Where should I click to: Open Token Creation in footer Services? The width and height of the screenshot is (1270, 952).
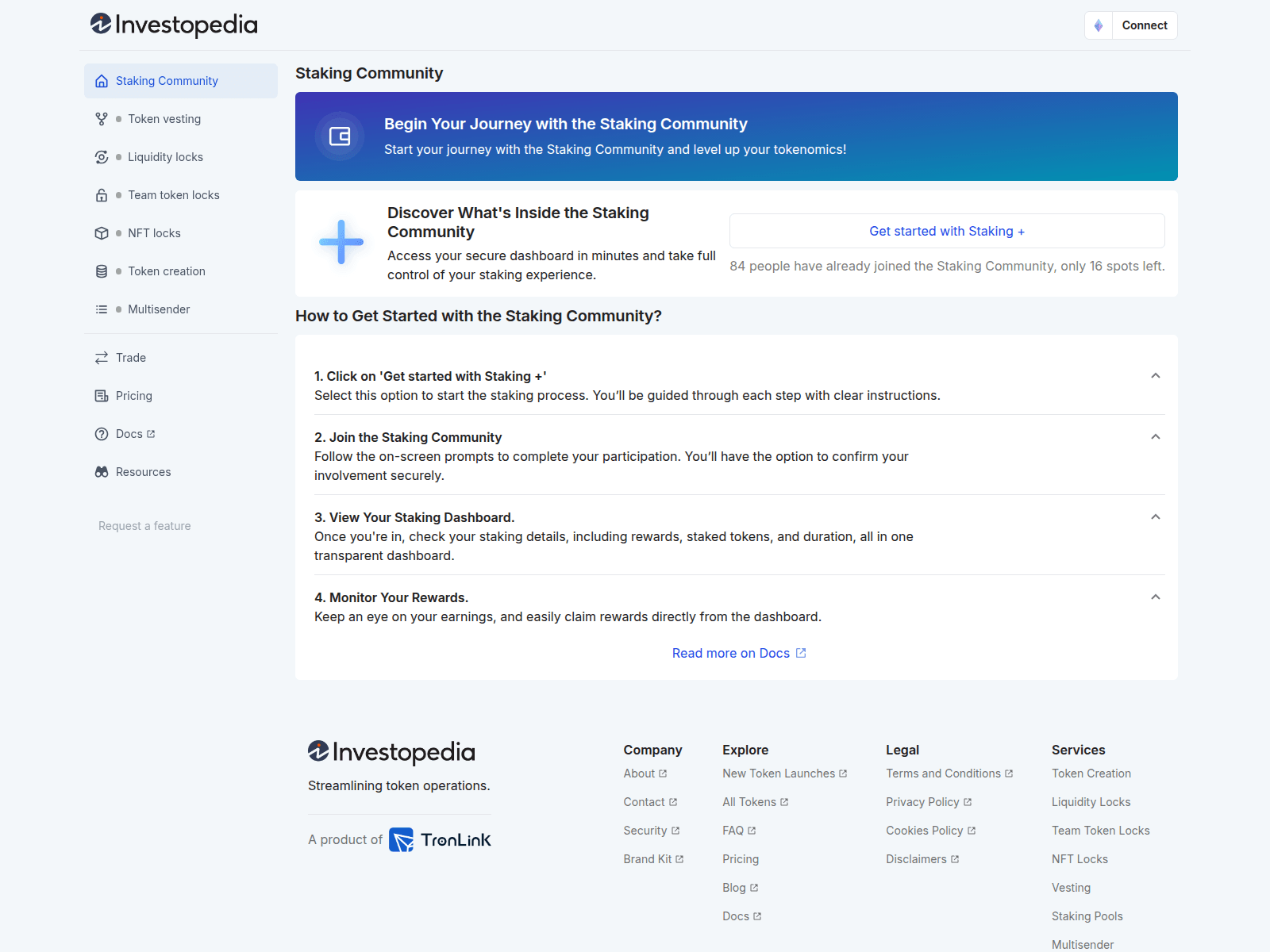pos(1091,773)
